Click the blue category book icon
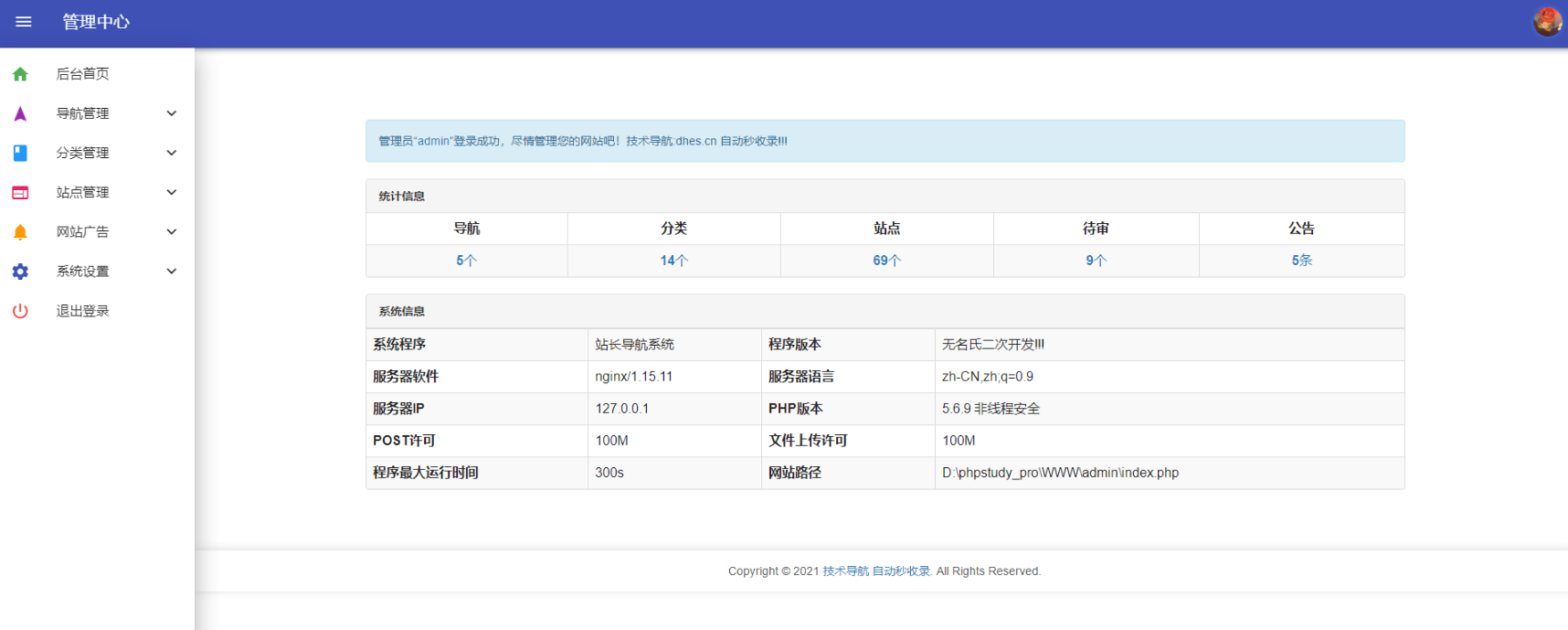 click(20, 153)
